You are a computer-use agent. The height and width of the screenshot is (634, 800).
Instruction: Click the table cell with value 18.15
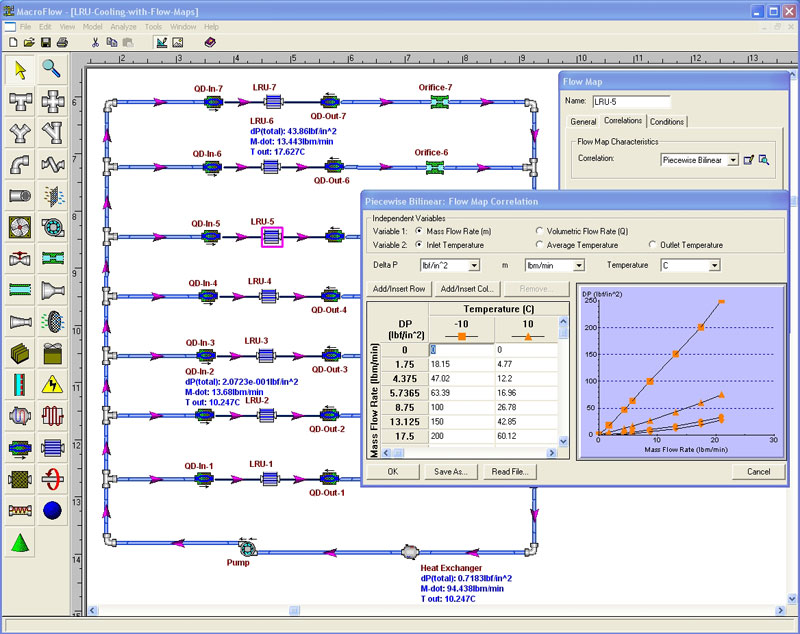(462, 364)
